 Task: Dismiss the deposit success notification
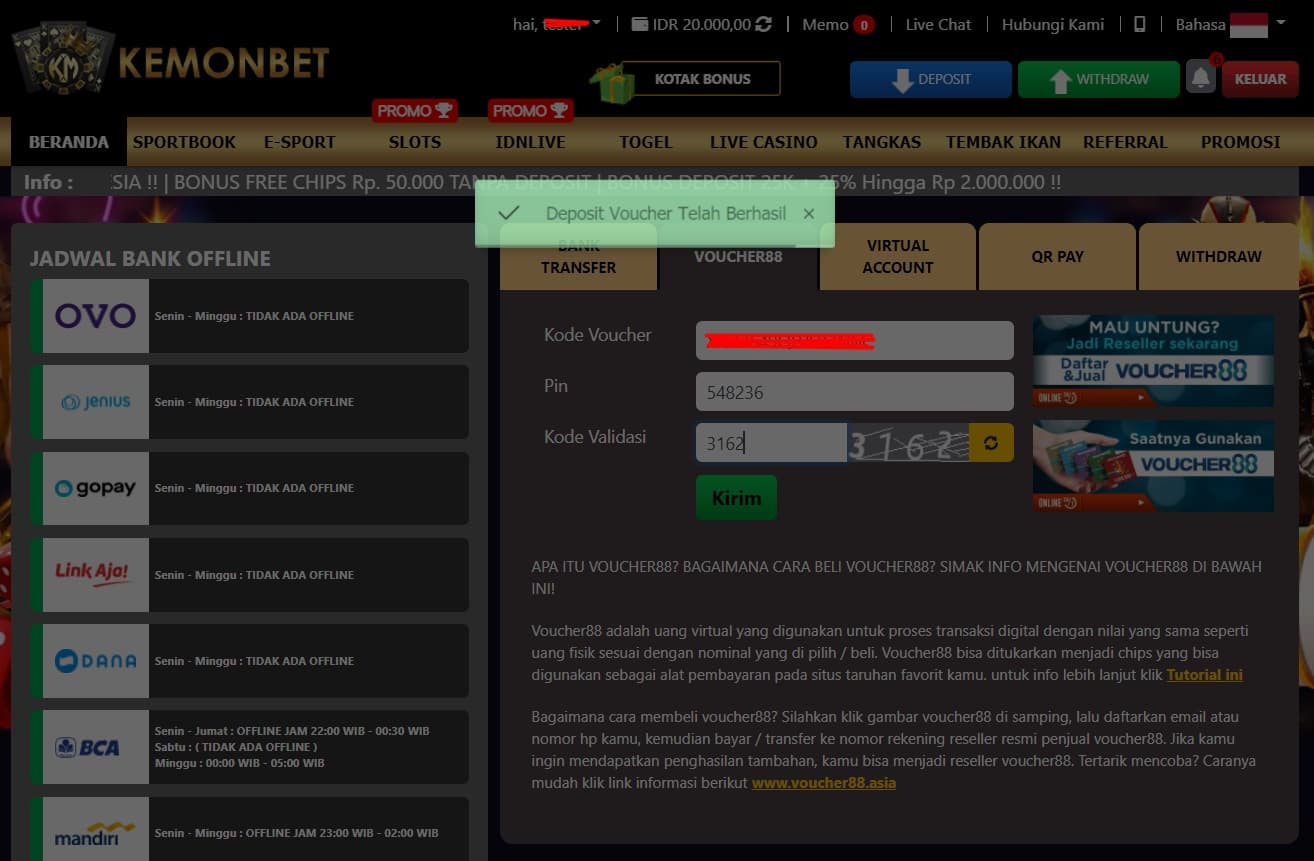pos(809,213)
